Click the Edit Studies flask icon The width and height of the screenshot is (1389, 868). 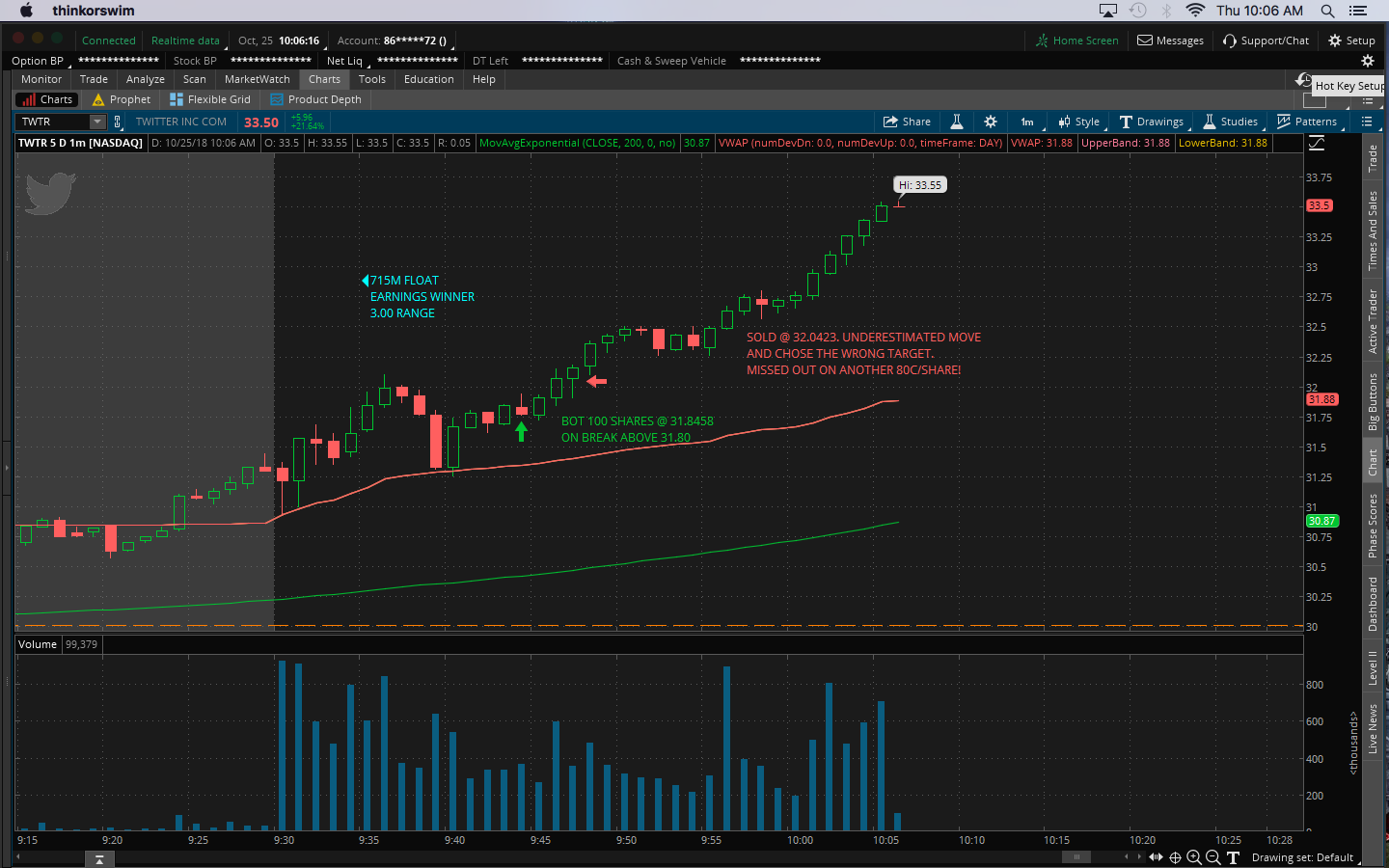(957, 122)
